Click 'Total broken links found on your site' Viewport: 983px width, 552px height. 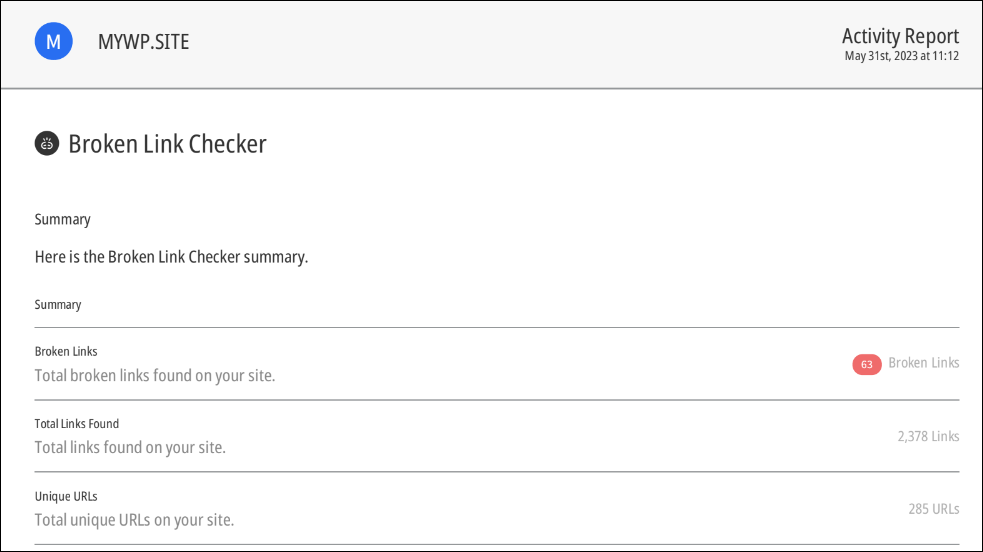pos(155,375)
